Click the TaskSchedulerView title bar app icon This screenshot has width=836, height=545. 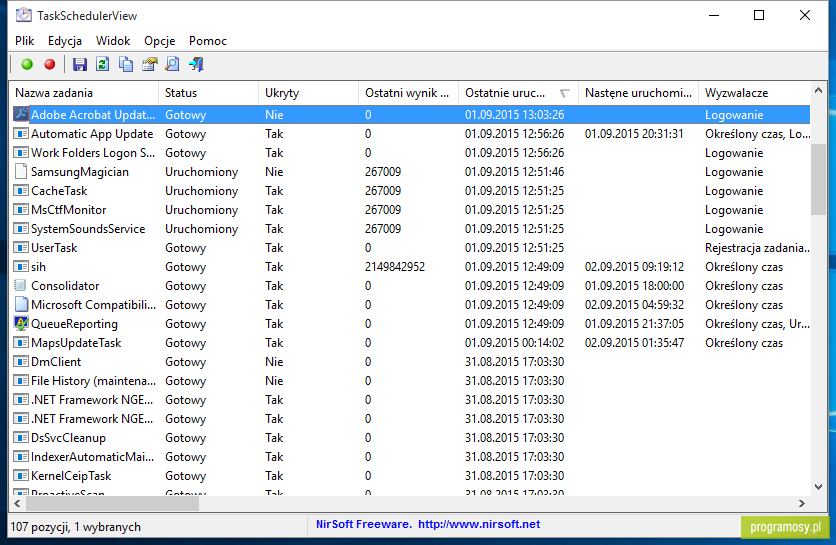(x=23, y=15)
